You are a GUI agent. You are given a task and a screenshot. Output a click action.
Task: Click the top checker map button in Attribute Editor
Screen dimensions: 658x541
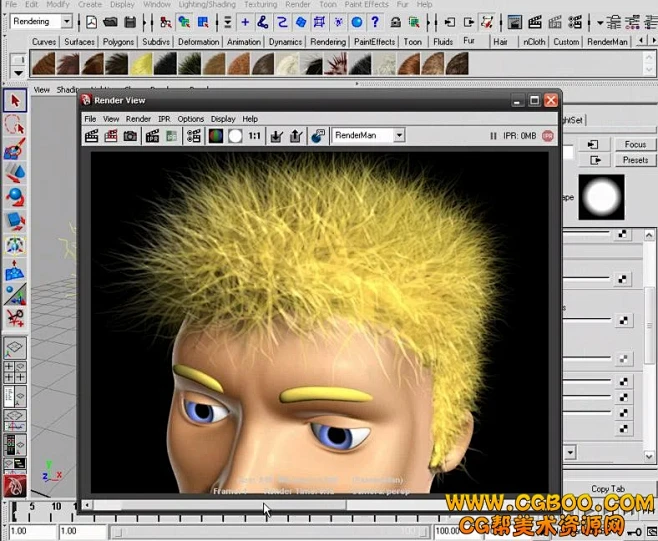point(622,234)
